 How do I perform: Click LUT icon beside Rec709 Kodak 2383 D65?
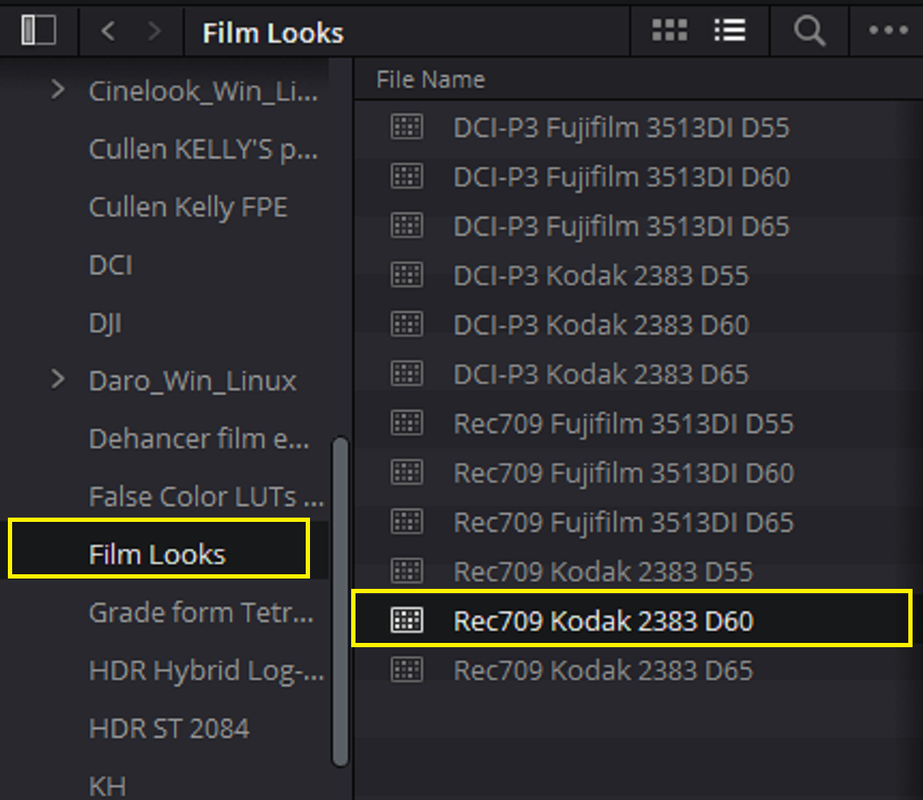click(407, 670)
